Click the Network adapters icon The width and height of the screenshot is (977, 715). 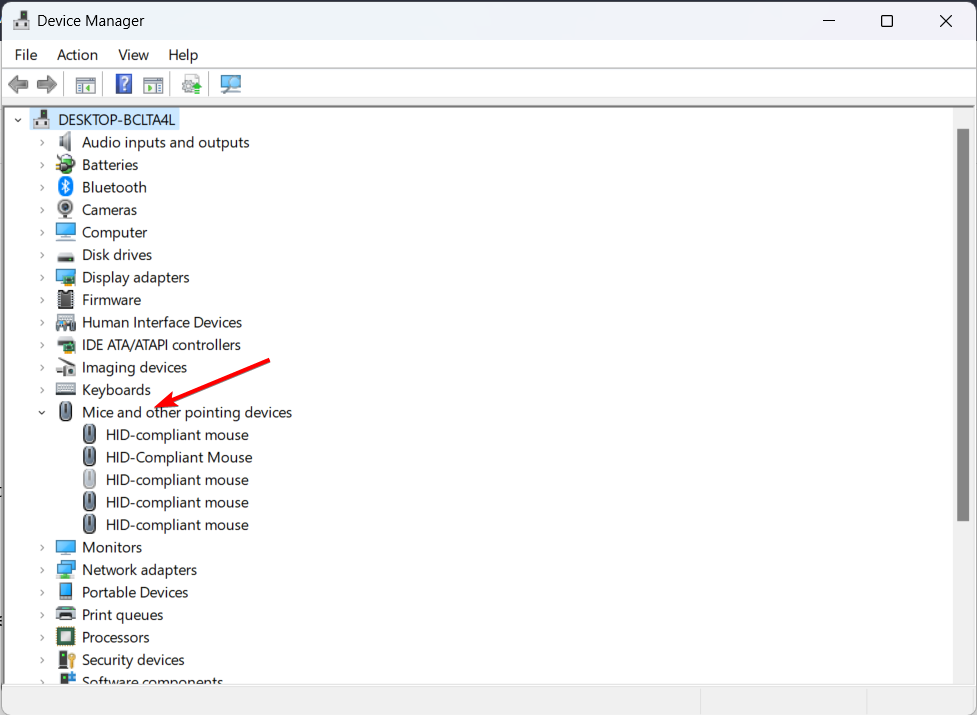tap(65, 569)
